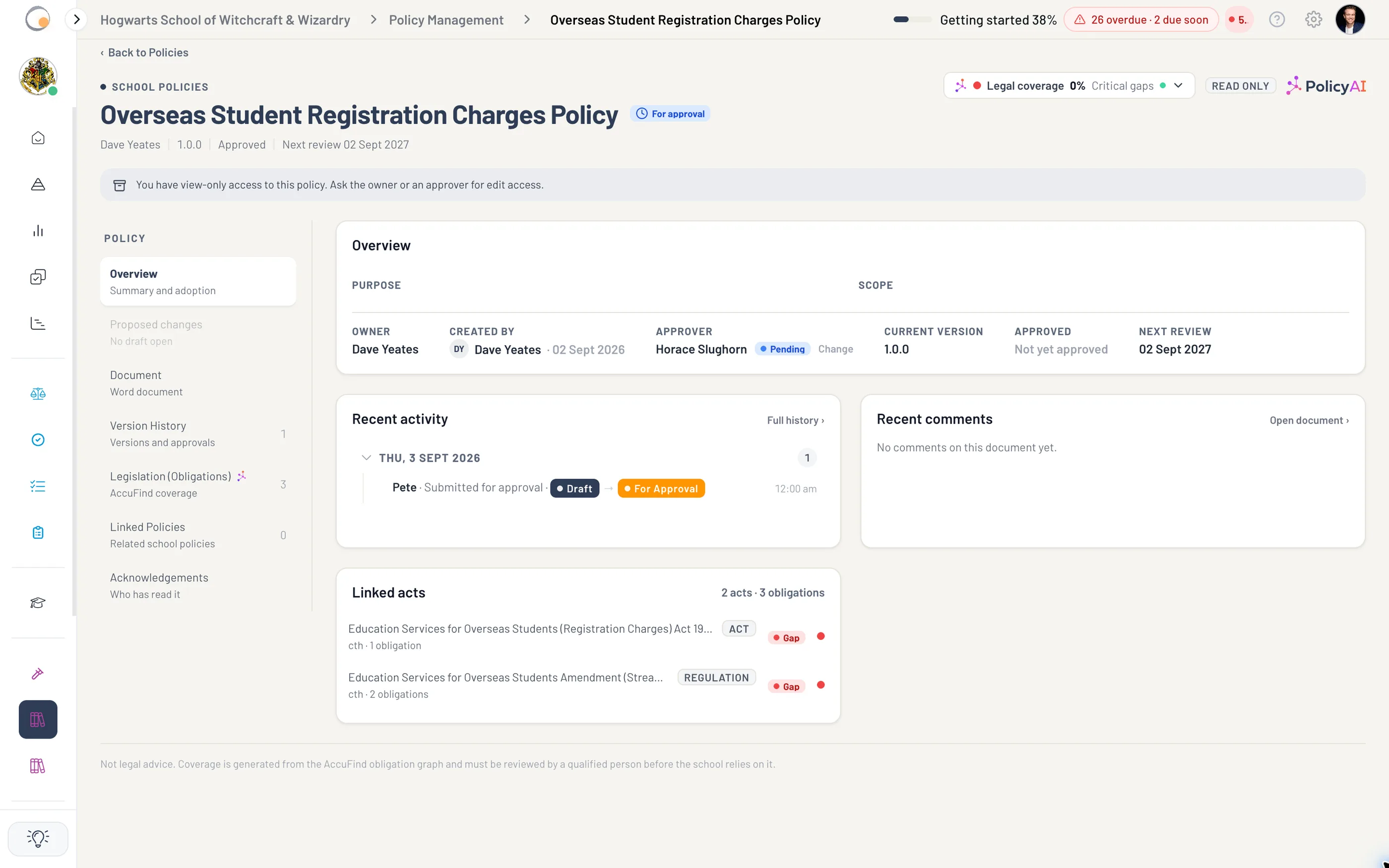This screenshot has height=868, width=1389.
Task: Click Open document link
Action: click(1309, 420)
